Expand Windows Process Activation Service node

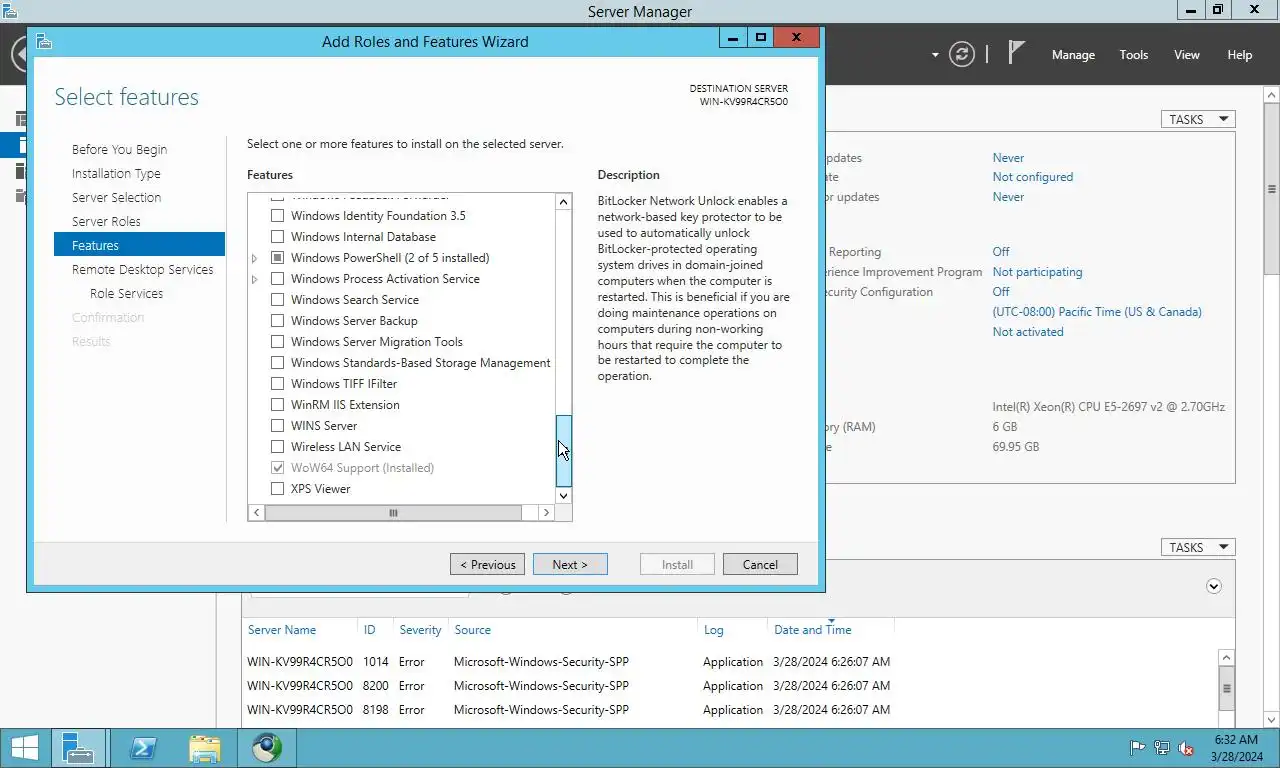tap(255, 279)
